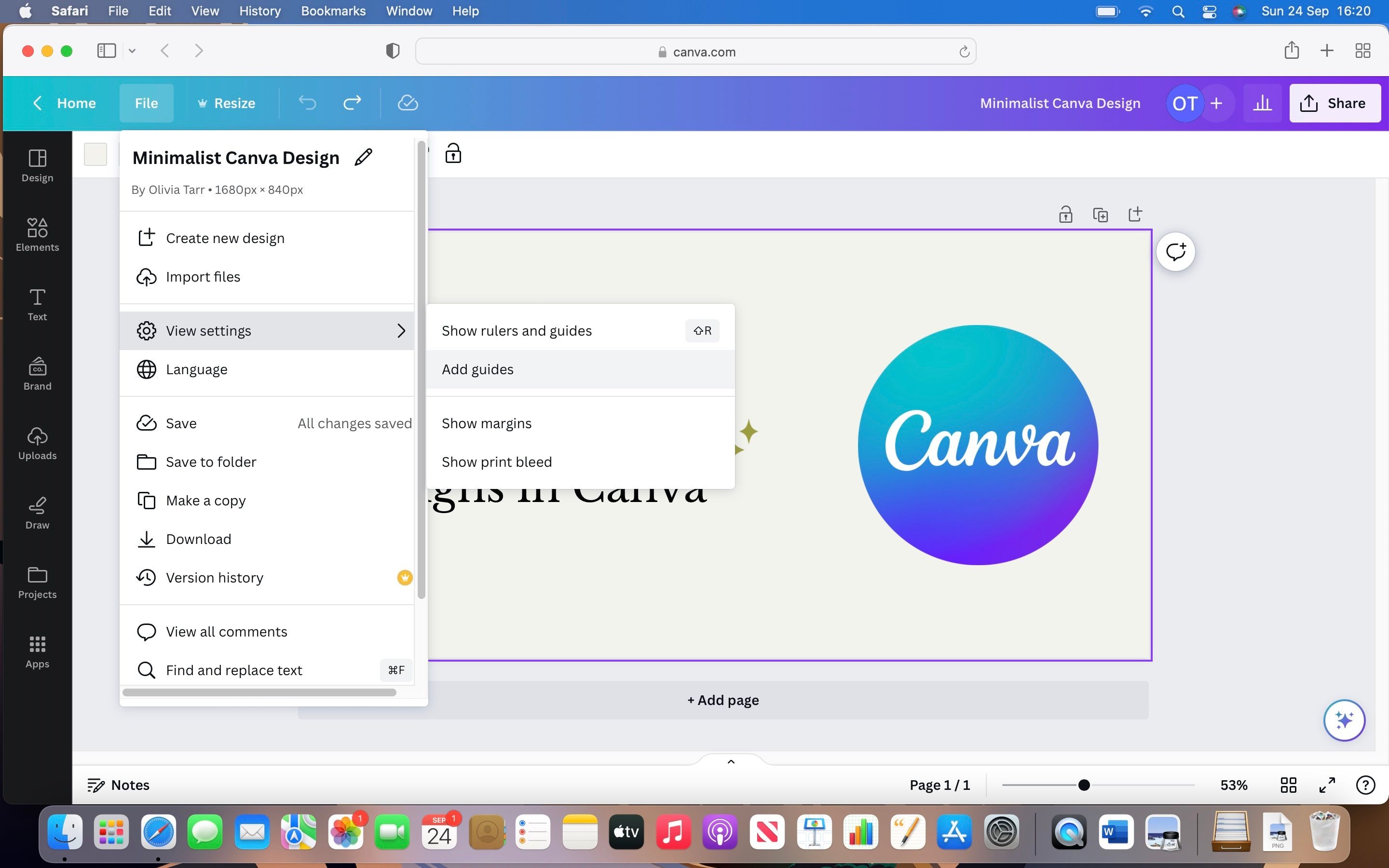Image resolution: width=1389 pixels, height=868 pixels.
Task: Click the File menu vertical scrollbar
Action: (x=422, y=370)
